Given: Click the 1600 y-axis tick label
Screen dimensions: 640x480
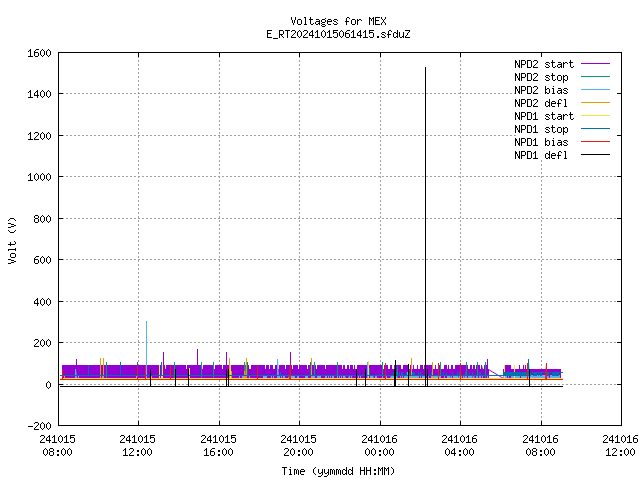Looking at the screenshot, I should [x=39, y=53].
